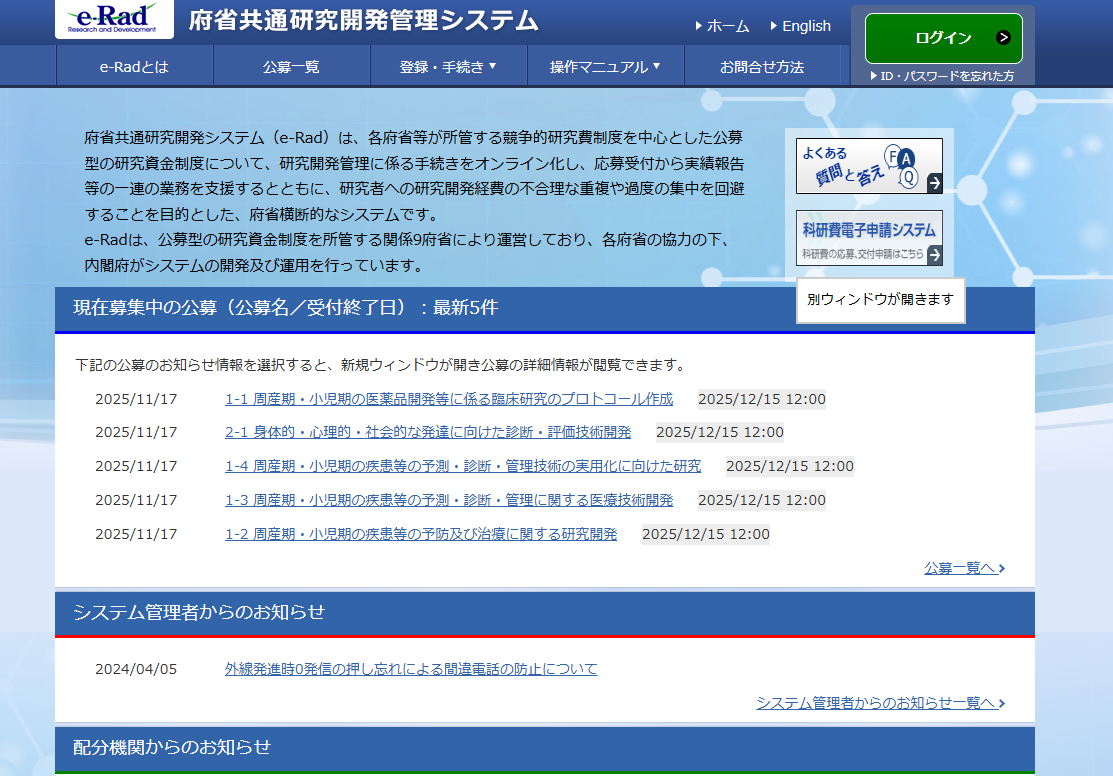The height and width of the screenshot is (776, 1113).
Task: Open 1-3 医療技術開発 call link
Action: click(449, 500)
